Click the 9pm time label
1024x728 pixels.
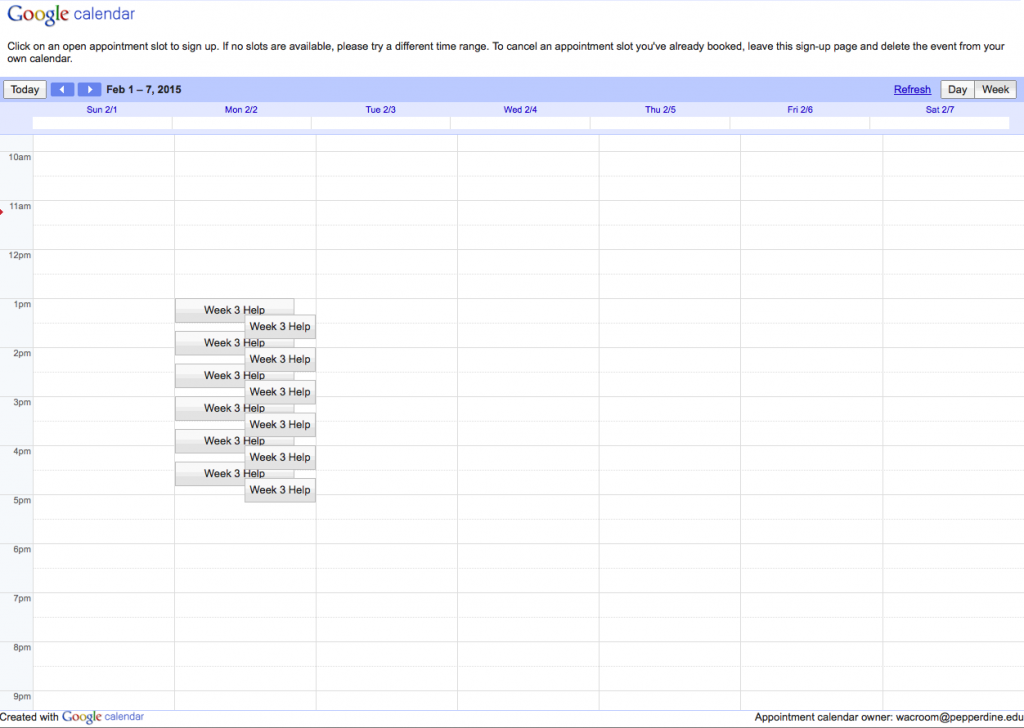tap(22, 697)
